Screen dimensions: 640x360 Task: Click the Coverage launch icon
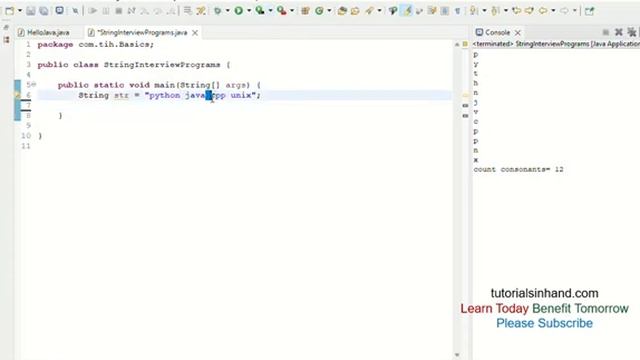pos(260,11)
